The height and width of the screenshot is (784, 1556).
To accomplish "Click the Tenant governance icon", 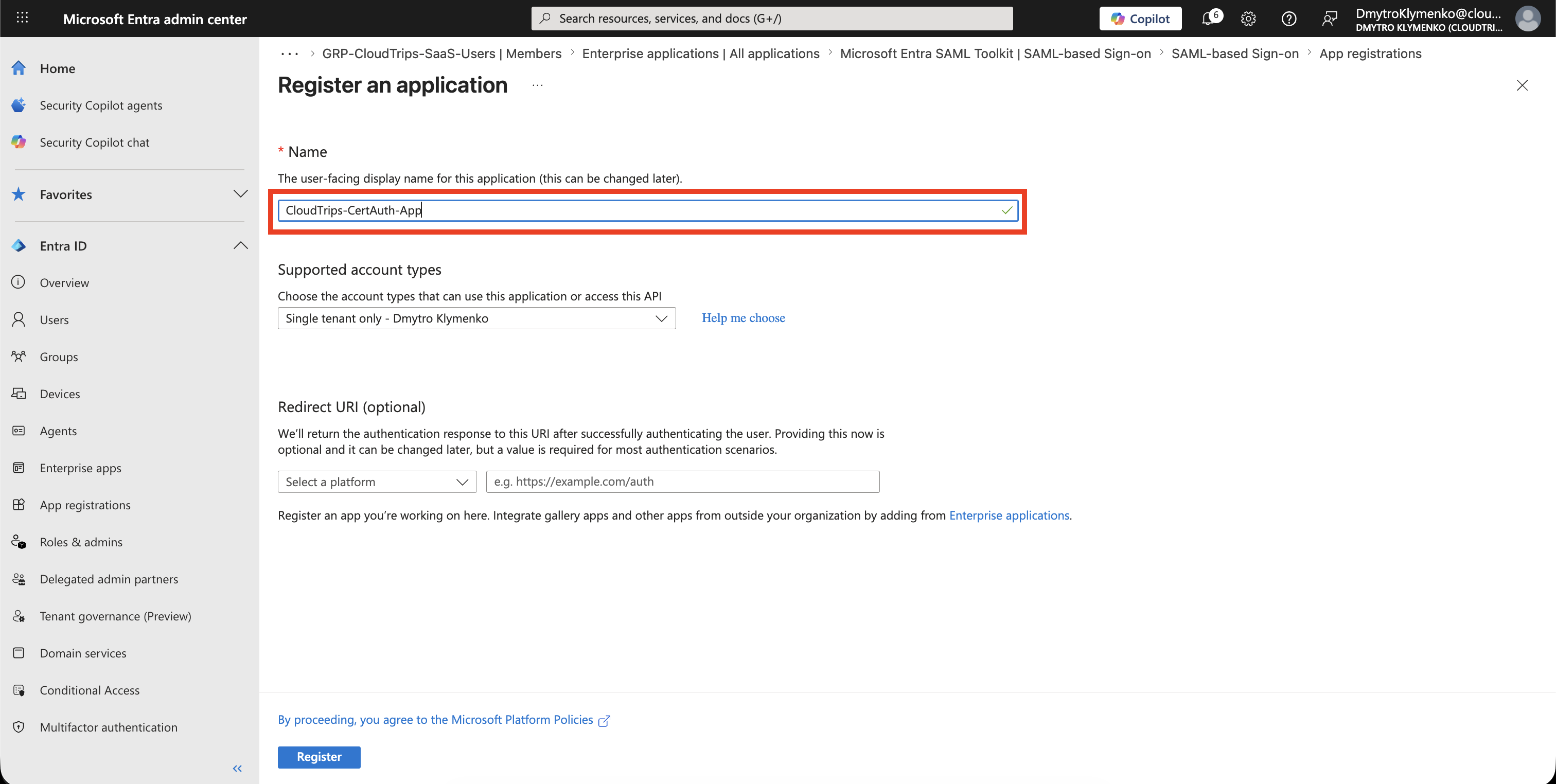I will click(x=19, y=615).
